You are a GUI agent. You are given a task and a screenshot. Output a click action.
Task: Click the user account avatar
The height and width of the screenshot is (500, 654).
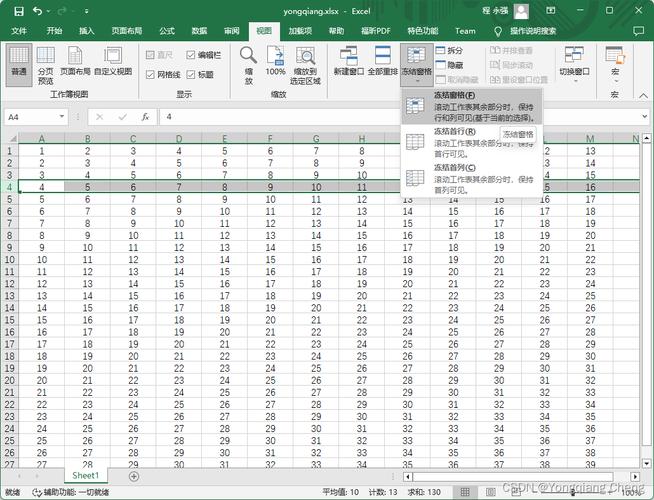pos(521,11)
